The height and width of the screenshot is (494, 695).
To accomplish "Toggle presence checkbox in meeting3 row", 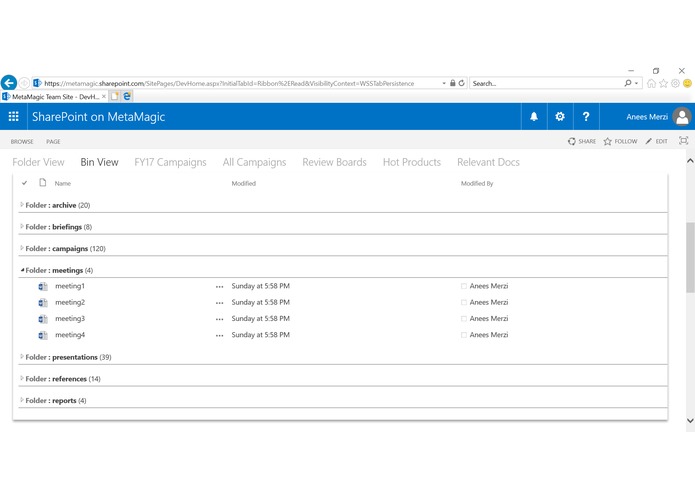I will click(464, 319).
